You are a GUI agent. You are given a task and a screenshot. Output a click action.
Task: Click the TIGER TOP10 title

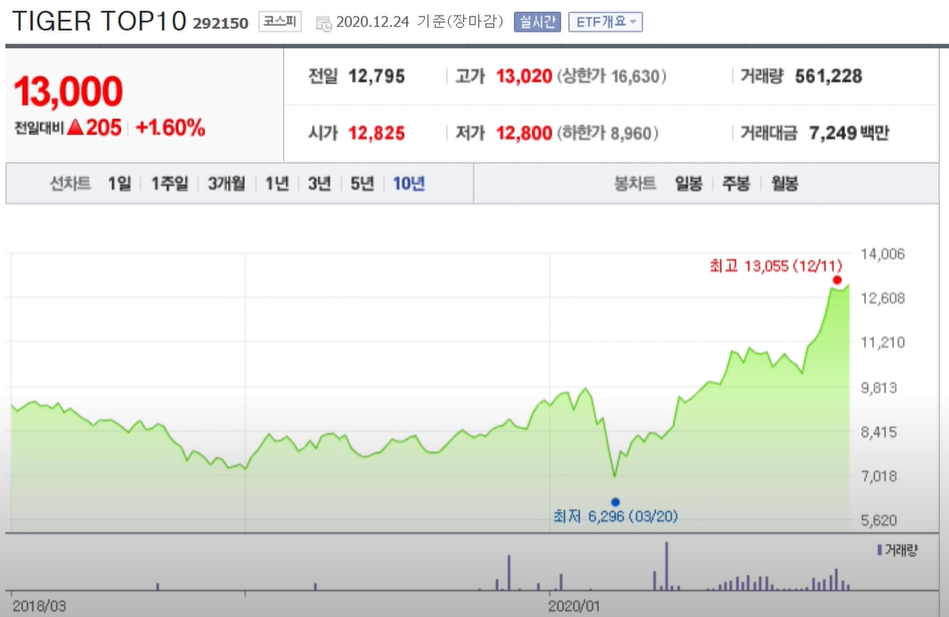click(99, 21)
